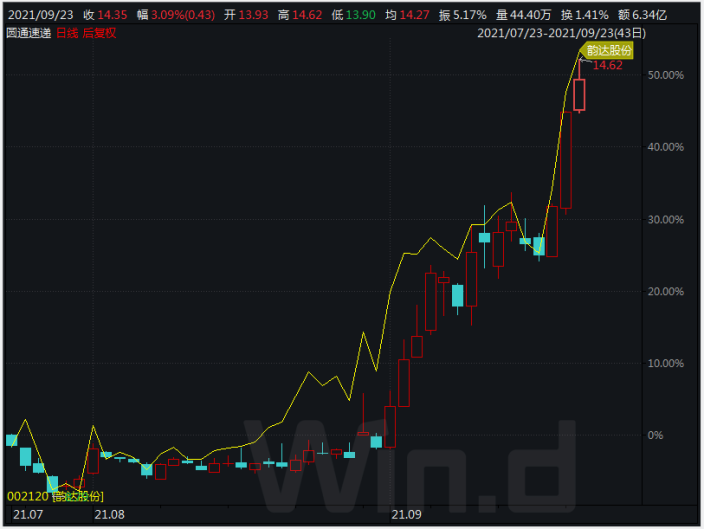Click the 21.09 month marker on time axis

pyautogui.click(x=406, y=515)
